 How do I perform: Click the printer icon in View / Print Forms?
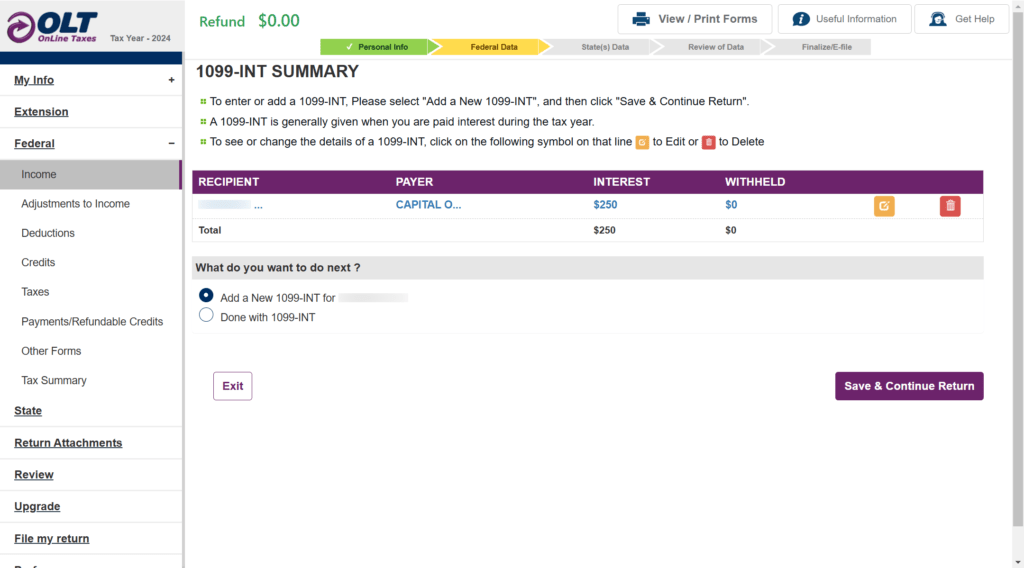(641, 19)
